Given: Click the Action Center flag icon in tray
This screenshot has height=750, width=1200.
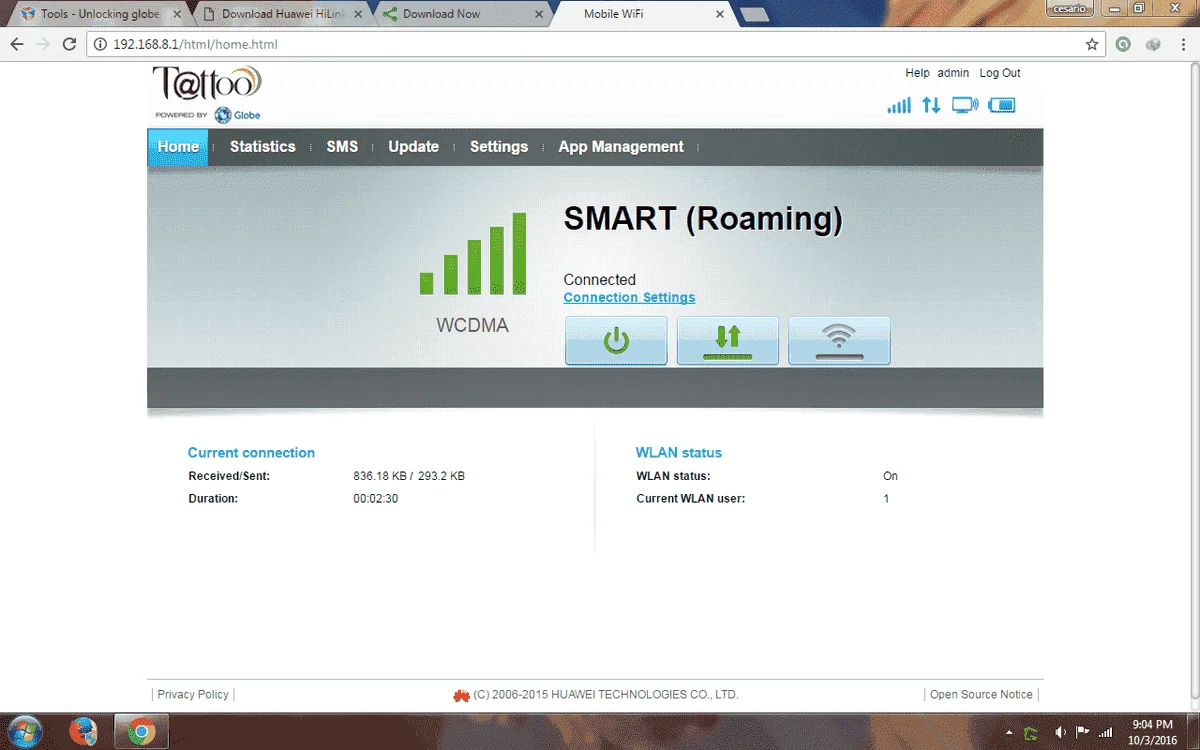Looking at the screenshot, I should [1082, 732].
